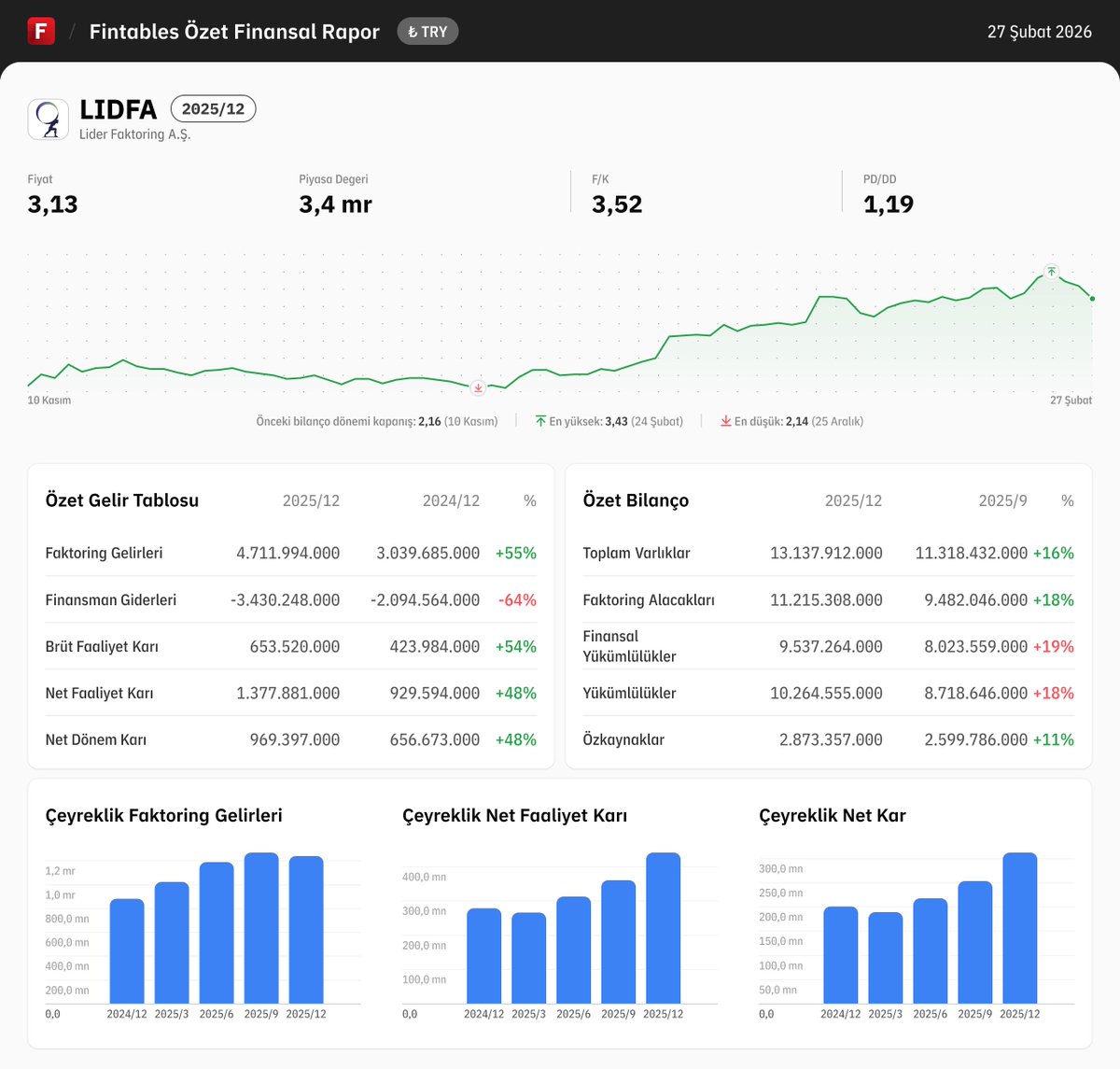Click Toplam Varlıklar value 13.137.912.000

[826, 553]
